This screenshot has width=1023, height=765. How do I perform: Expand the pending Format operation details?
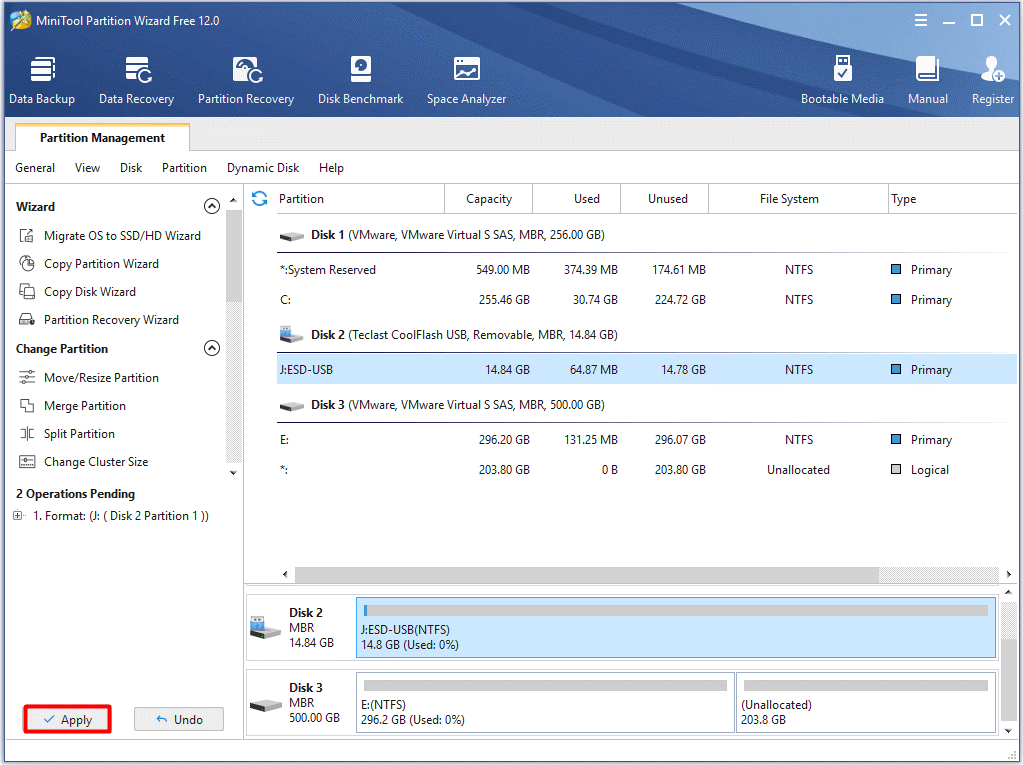click(x=18, y=516)
